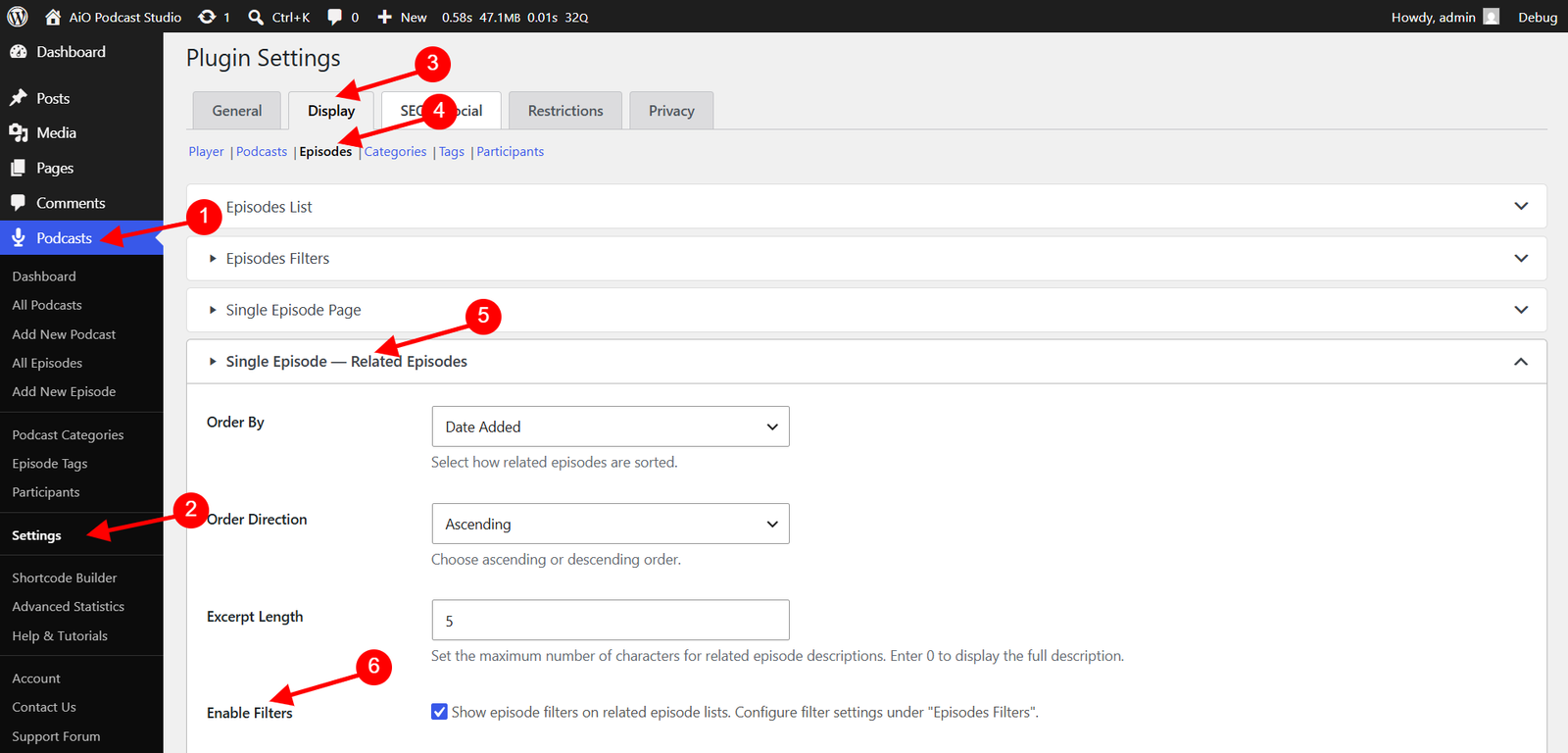Open Help & Tutorials in sidebar

pos(60,636)
